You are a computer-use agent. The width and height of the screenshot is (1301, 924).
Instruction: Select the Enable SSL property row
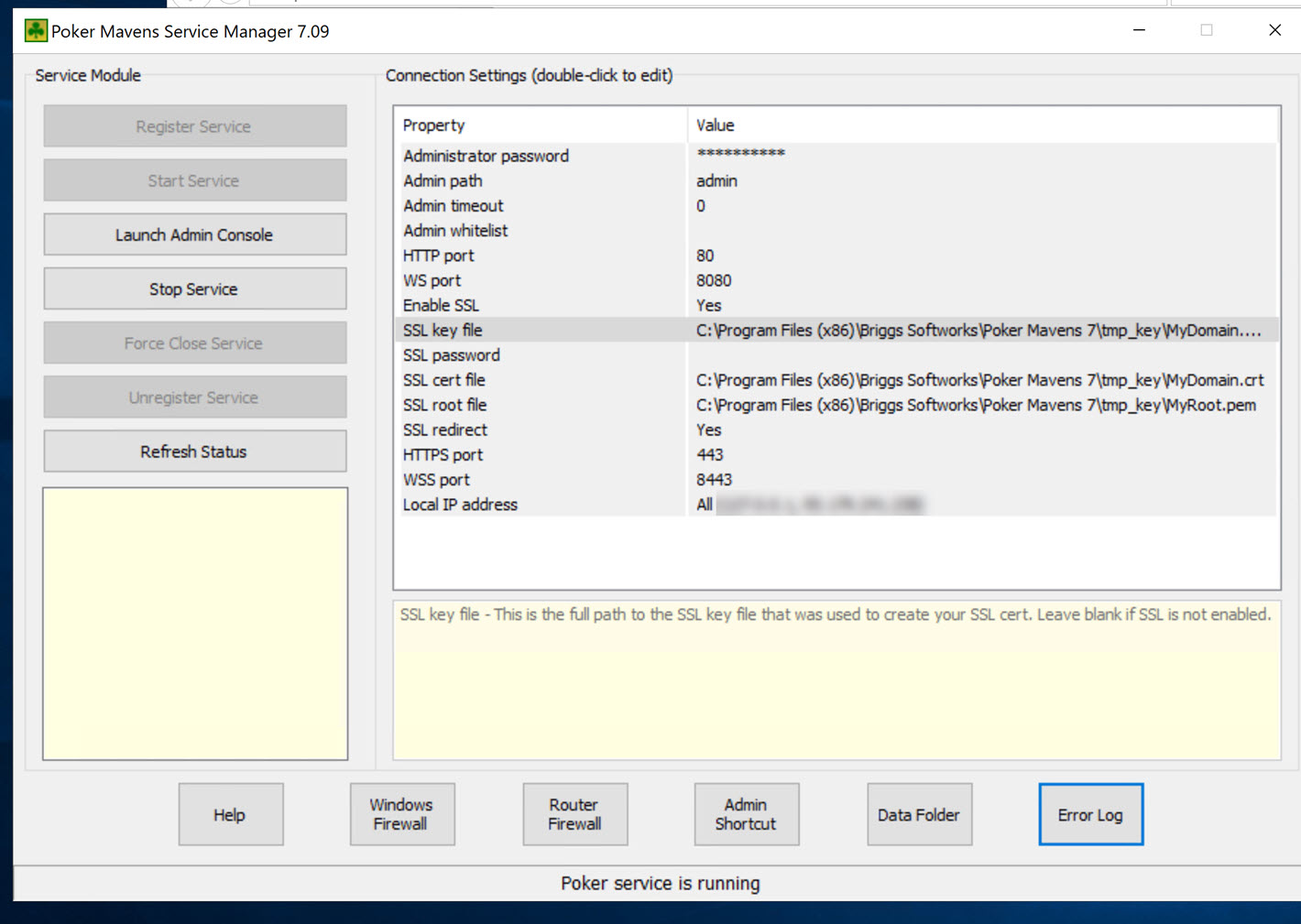(x=441, y=306)
